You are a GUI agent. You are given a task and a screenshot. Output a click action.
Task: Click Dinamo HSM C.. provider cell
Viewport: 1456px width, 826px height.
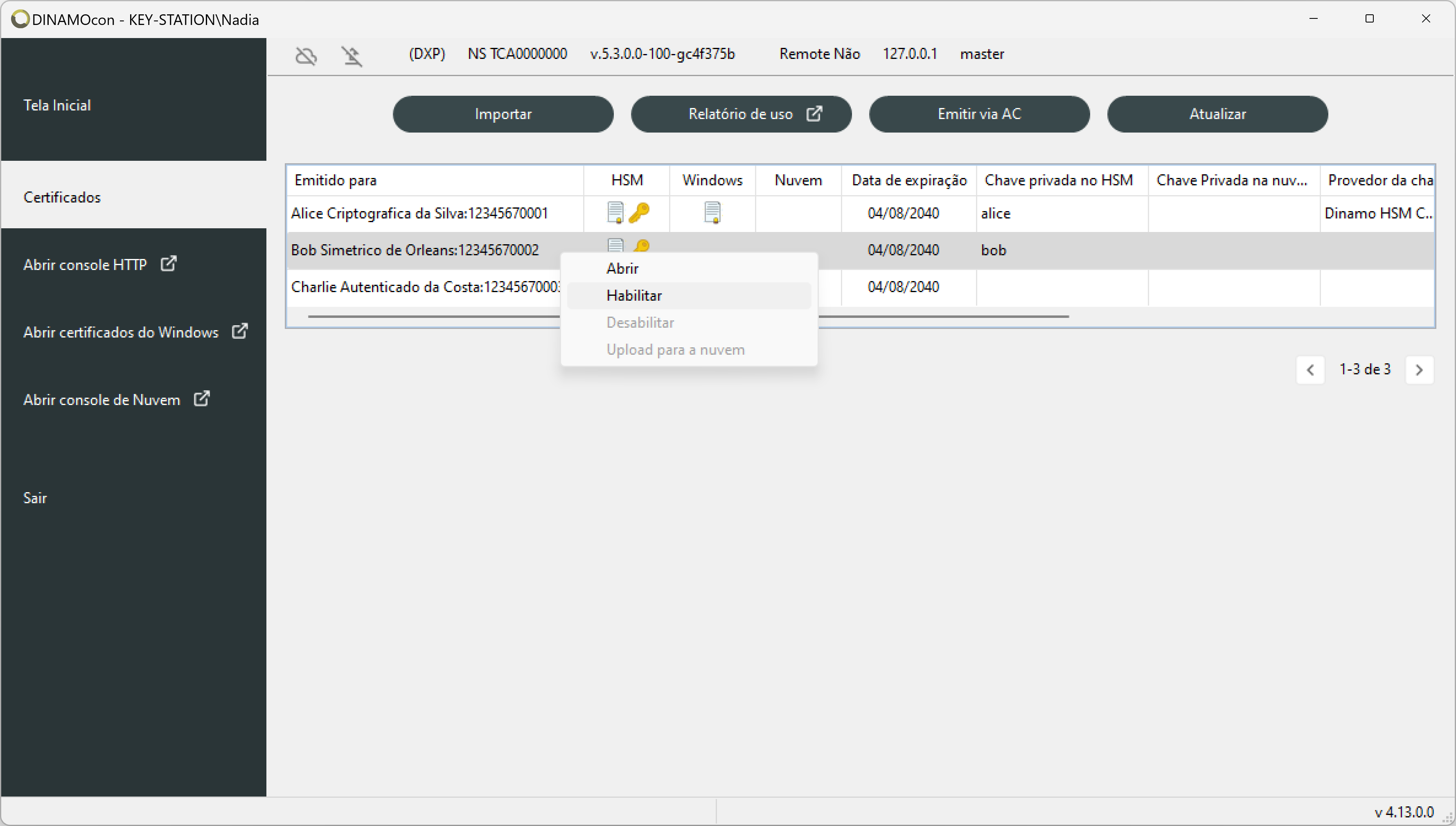[1377, 213]
